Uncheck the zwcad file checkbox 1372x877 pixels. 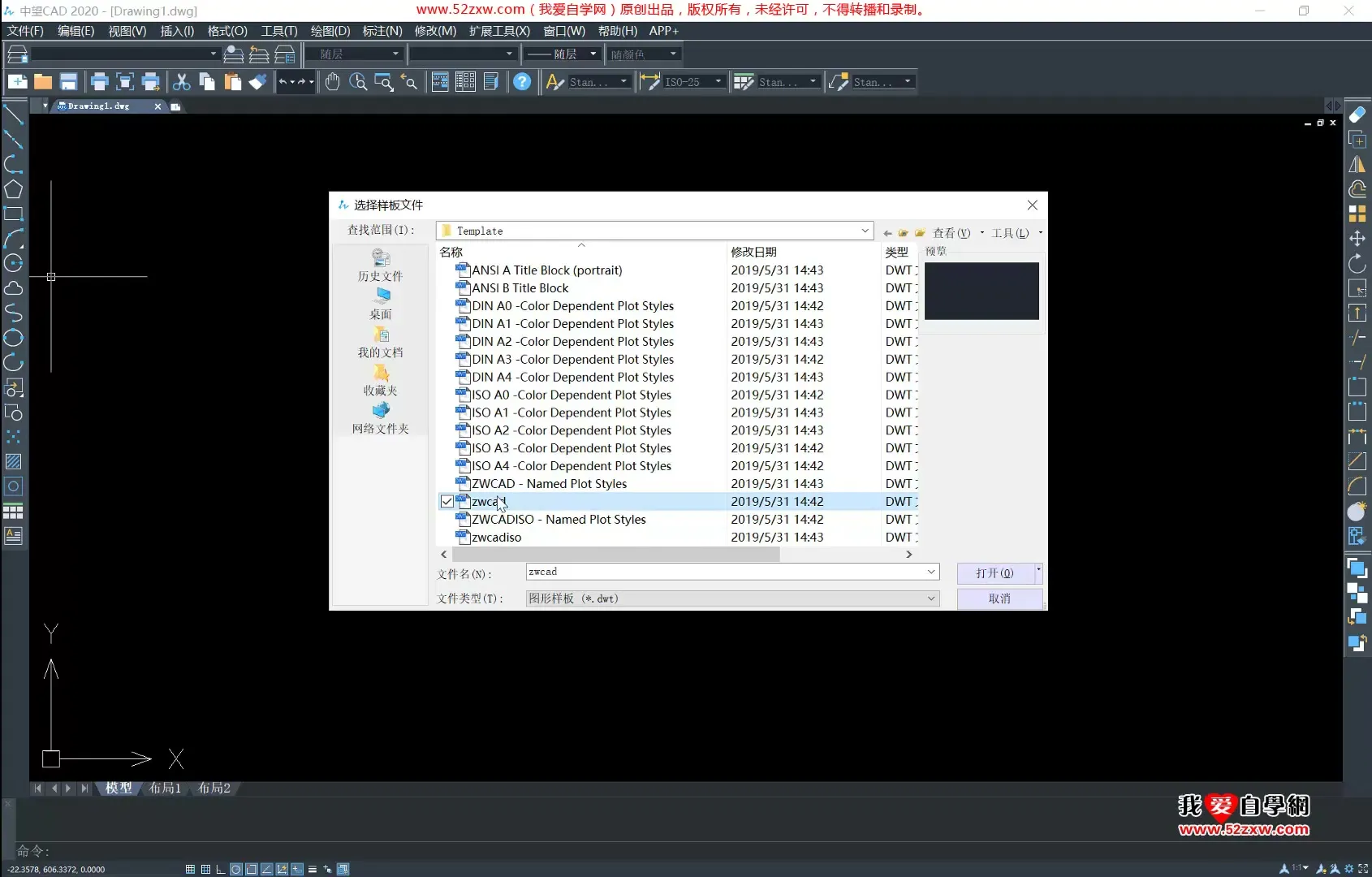[x=447, y=502]
